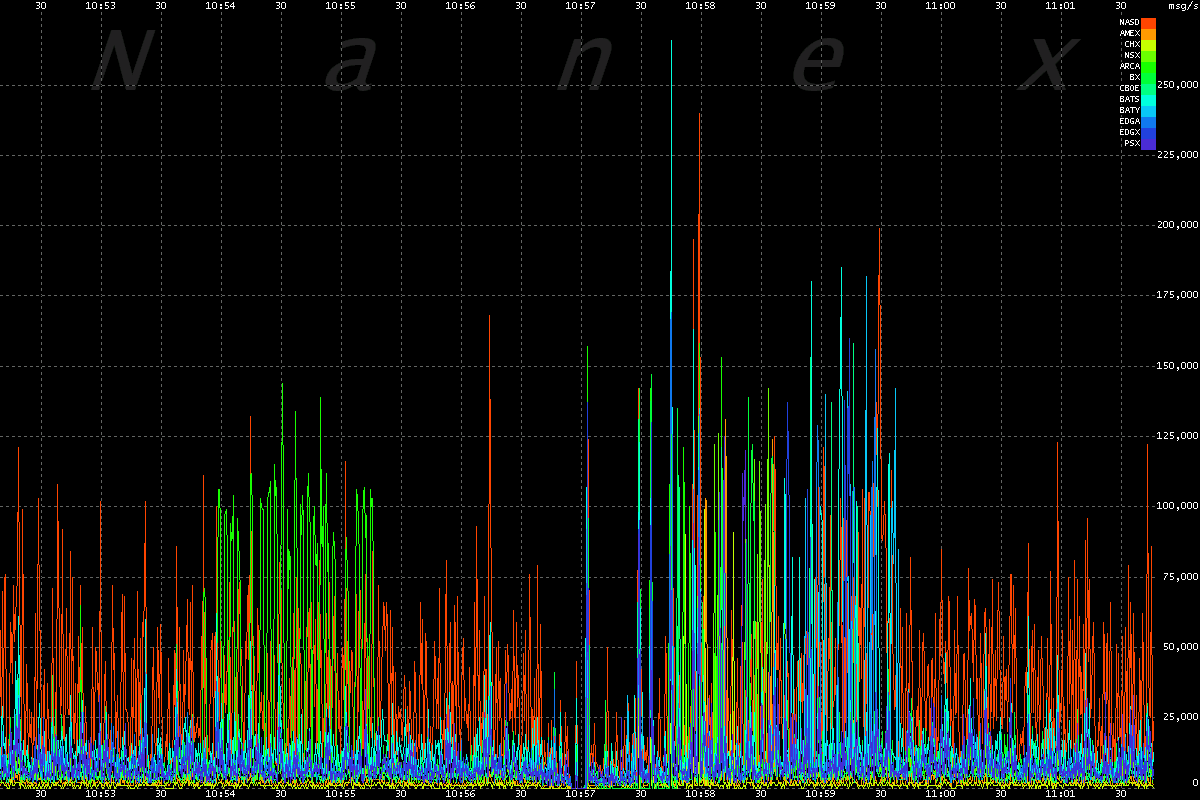Click the 250,000 y-axis value
Image resolution: width=1200 pixels, height=800 pixels.
(1177, 85)
